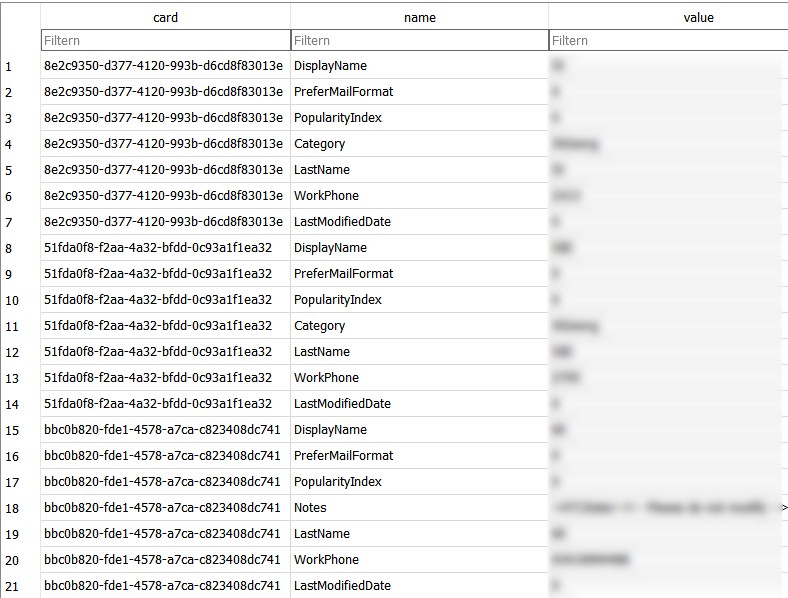788x598 pixels.
Task: Click PreferMailFormat cell in row 16
Action: pos(419,456)
